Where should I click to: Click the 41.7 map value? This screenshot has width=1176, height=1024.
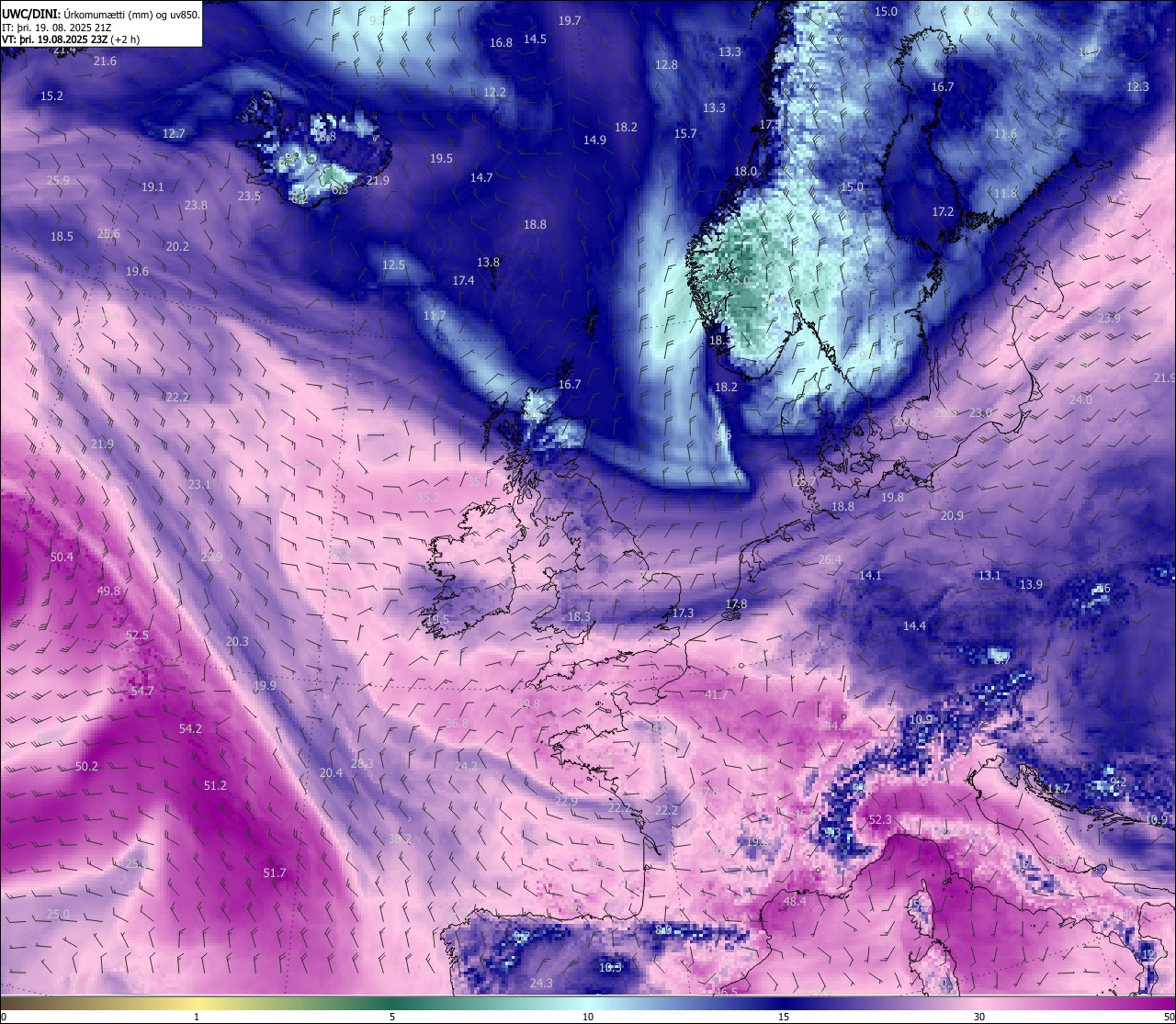tap(716, 694)
